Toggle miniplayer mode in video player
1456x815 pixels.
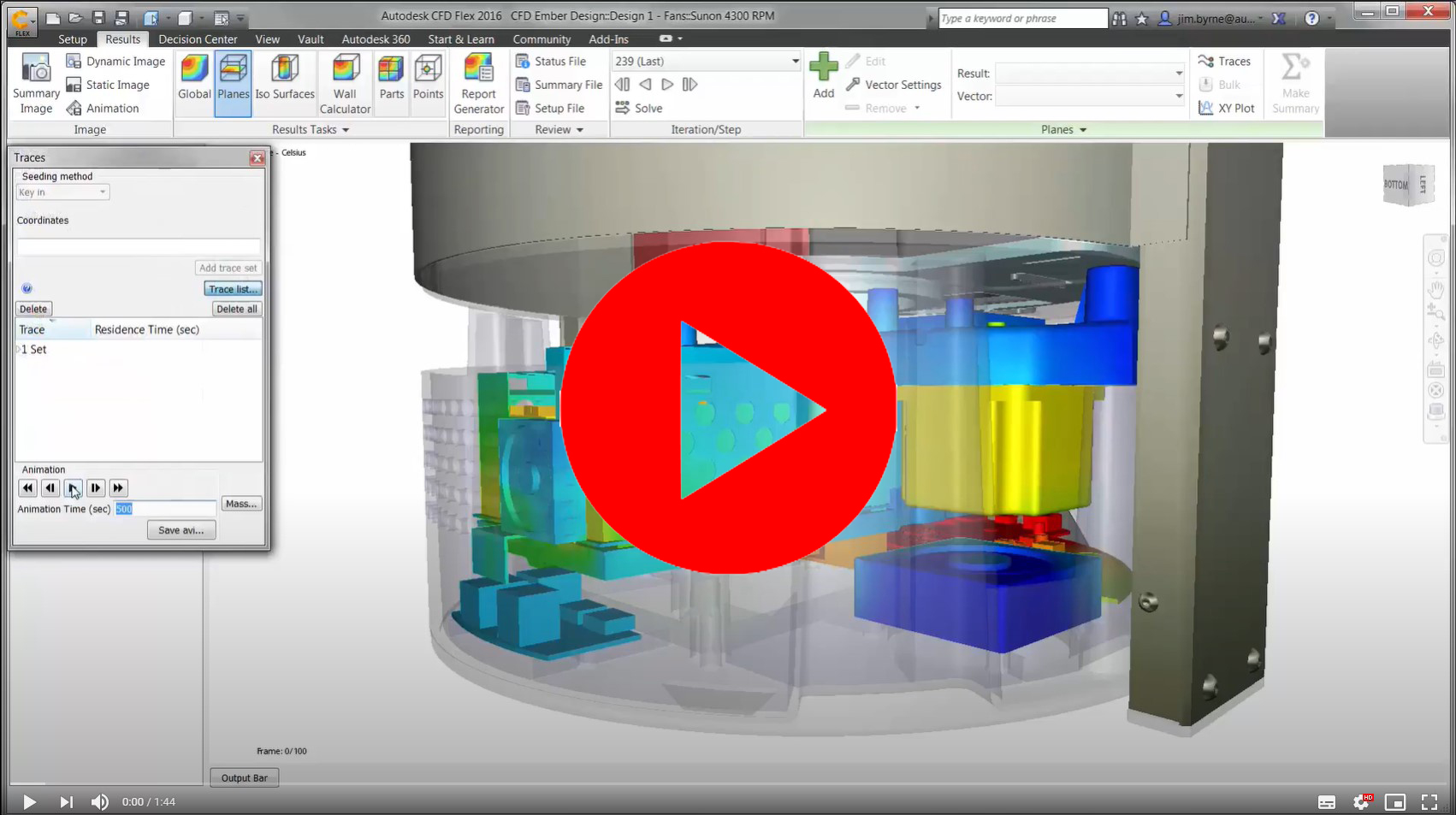[x=1395, y=801]
